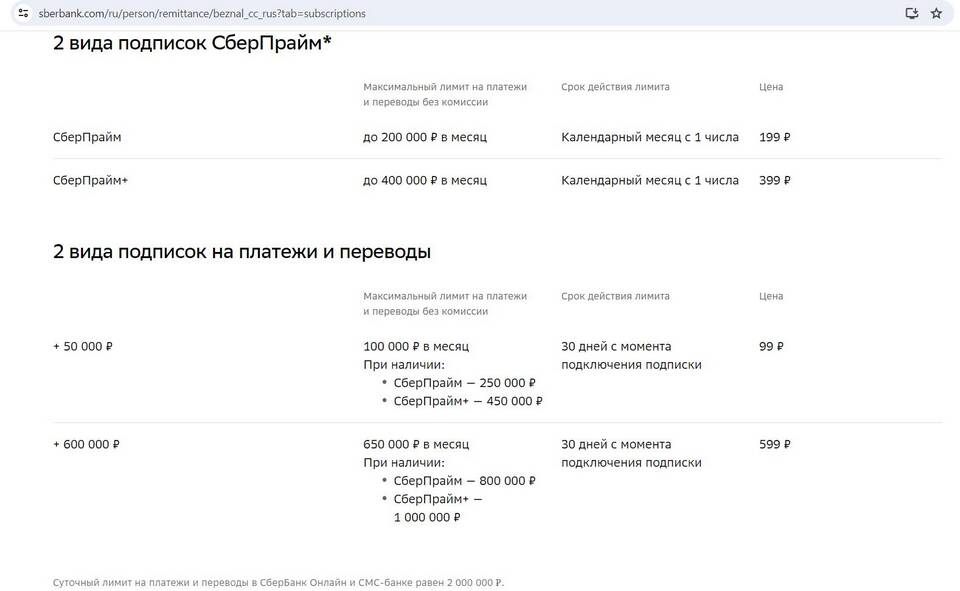Click 'Календарный месяц с 1 числа' in СберПрайм+ row

tap(650, 180)
